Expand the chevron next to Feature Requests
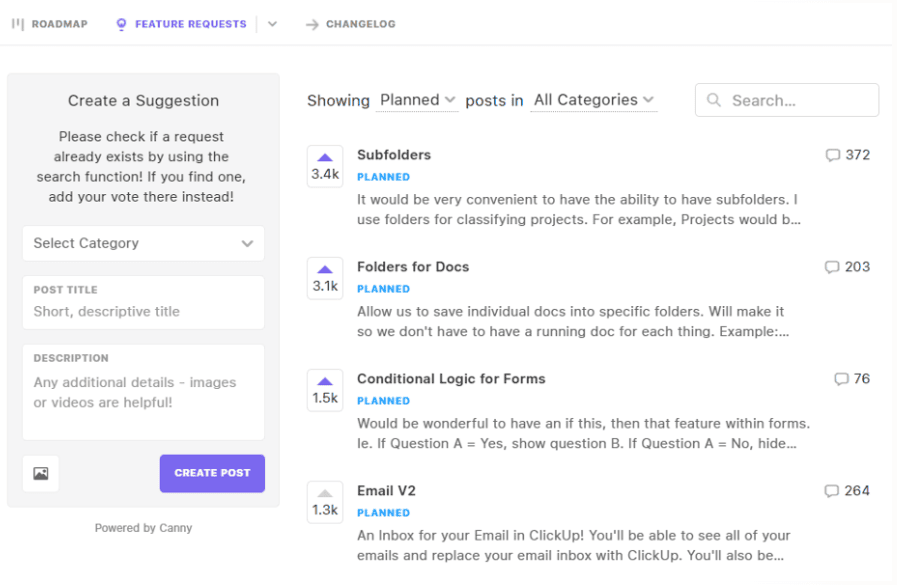Screen dimensions: 897x585 (x=273, y=24)
